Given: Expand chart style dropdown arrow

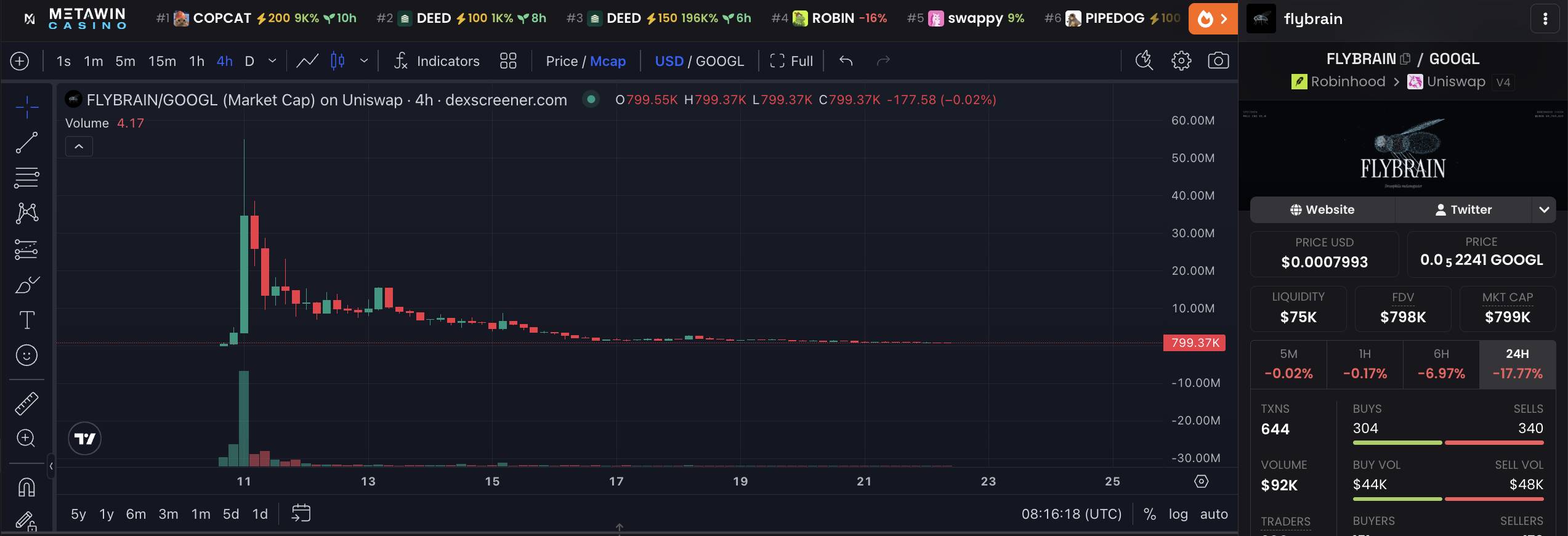Looking at the screenshot, I should coord(364,61).
